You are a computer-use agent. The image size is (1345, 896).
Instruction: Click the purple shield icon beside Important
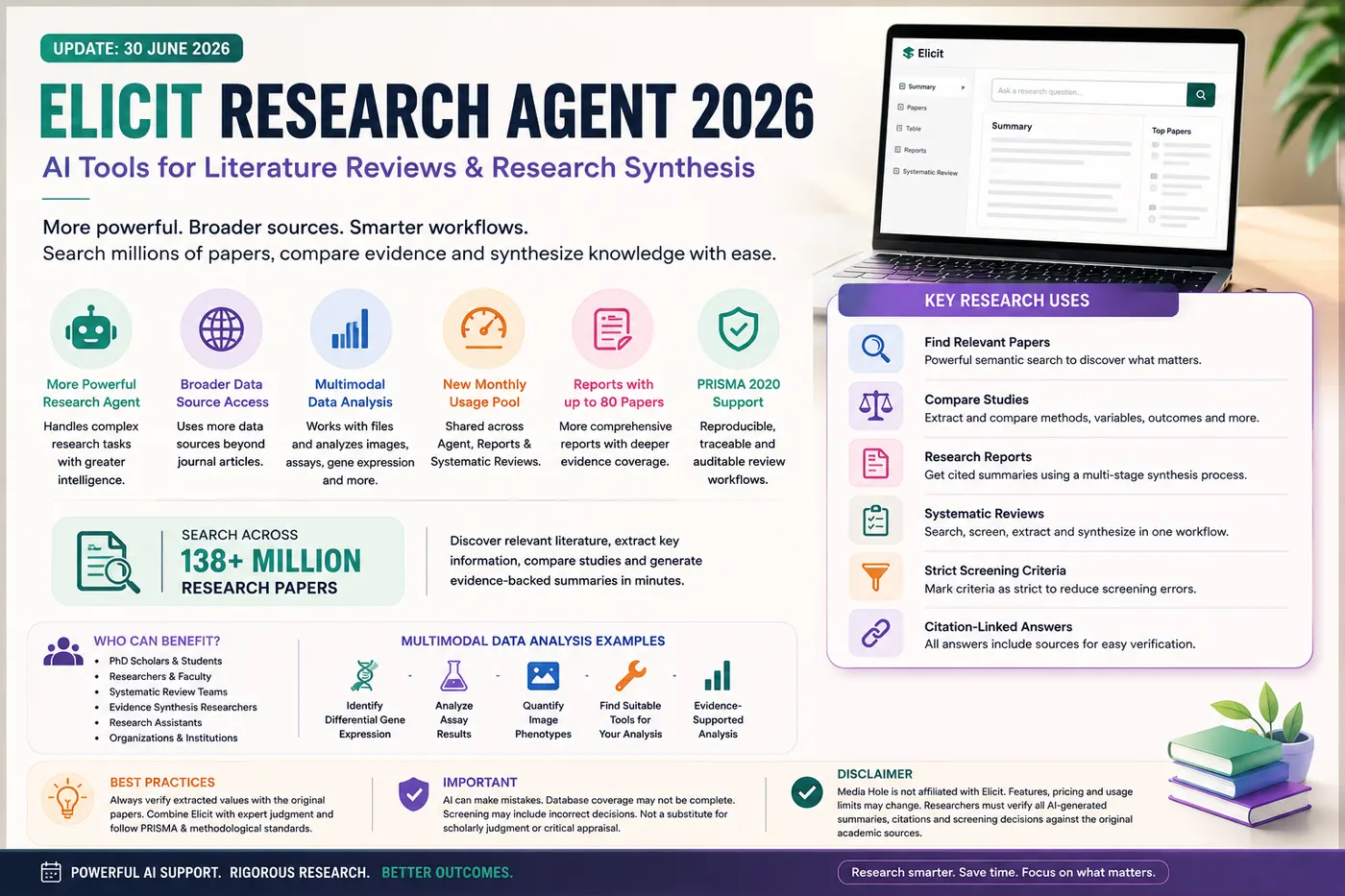pyautogui.click(x=413, y=794)
